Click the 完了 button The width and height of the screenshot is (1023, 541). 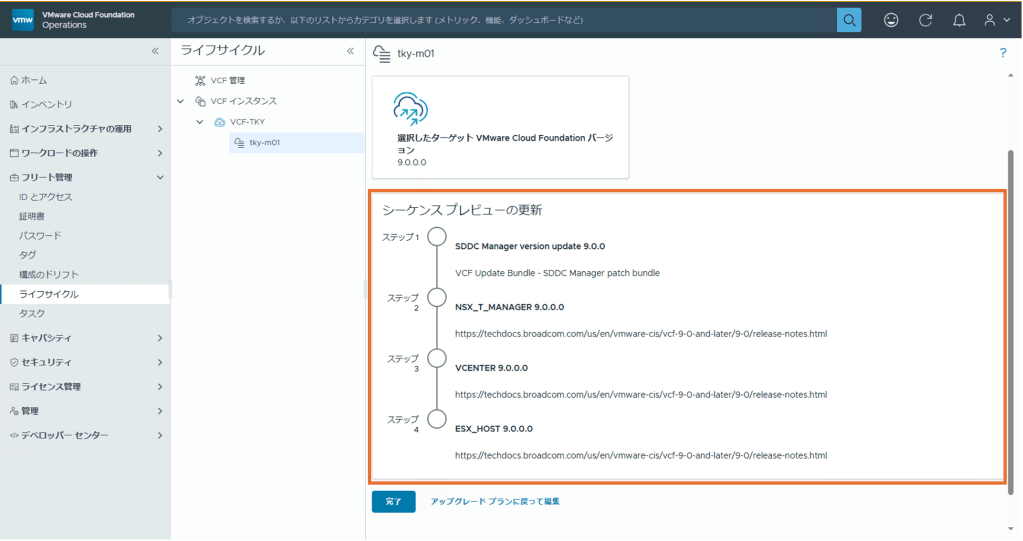393,502
